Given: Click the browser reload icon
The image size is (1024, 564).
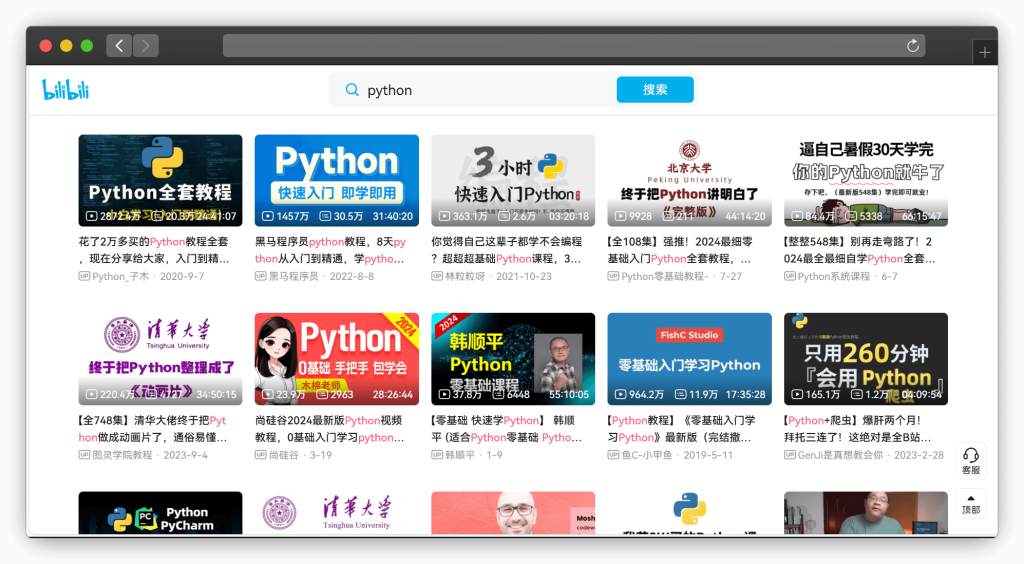Looking at the screenshot, I should [912, 46].
